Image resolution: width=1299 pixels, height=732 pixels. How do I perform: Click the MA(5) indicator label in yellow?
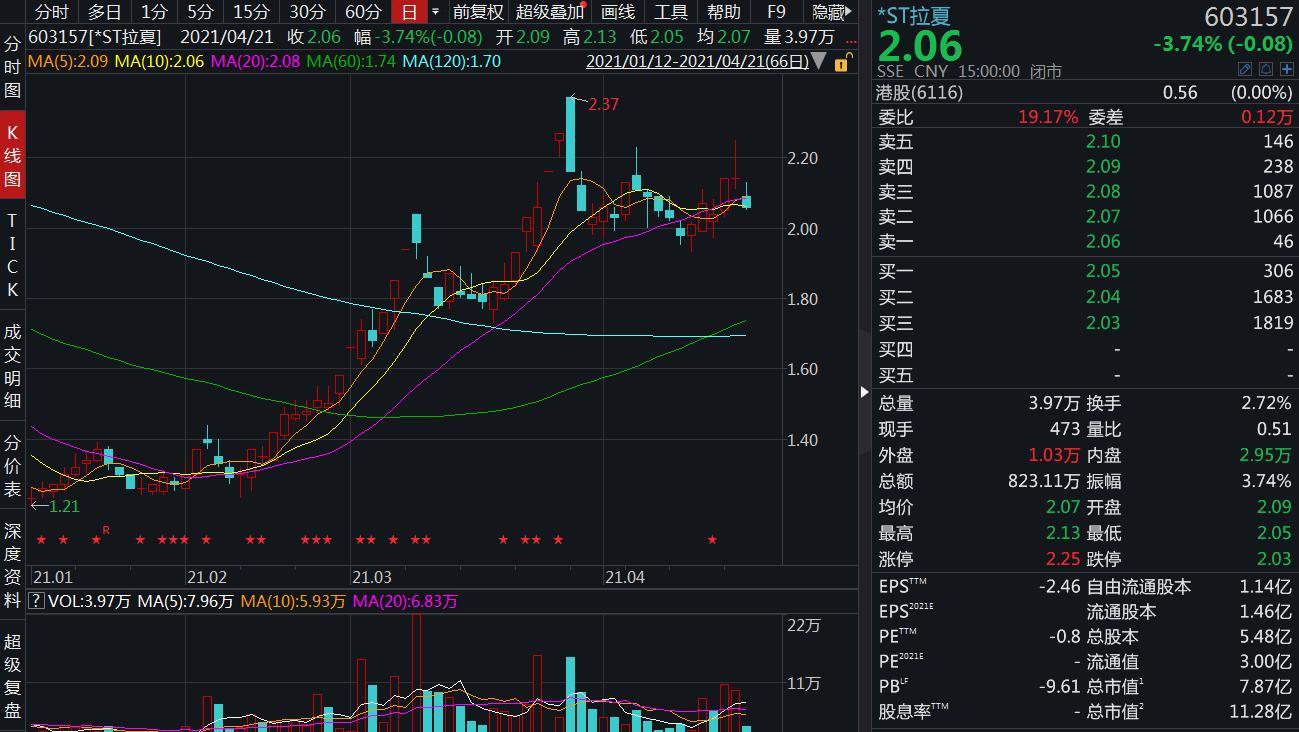(68, 61)
